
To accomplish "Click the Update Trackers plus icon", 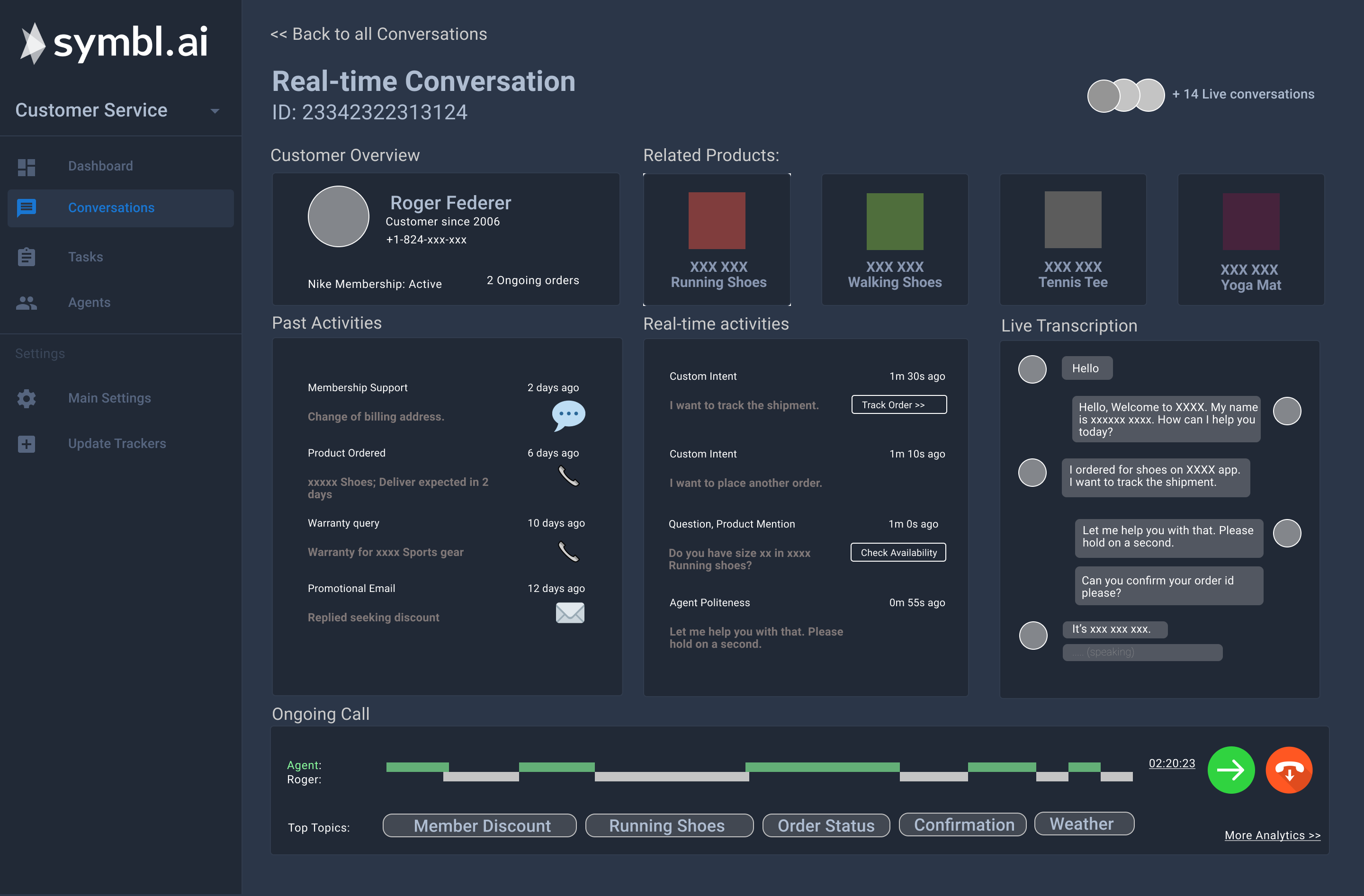I will pos(27,444).
